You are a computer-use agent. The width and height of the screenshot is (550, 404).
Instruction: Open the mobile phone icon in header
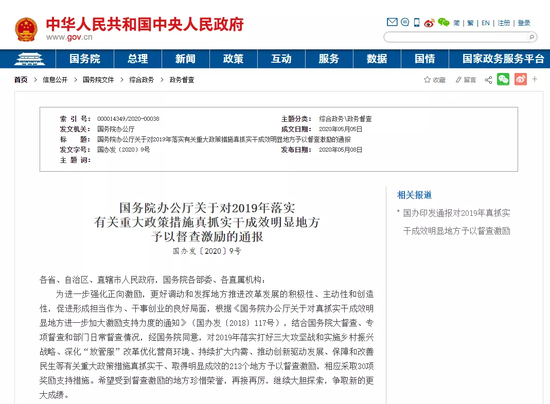[x=416, y=22]
